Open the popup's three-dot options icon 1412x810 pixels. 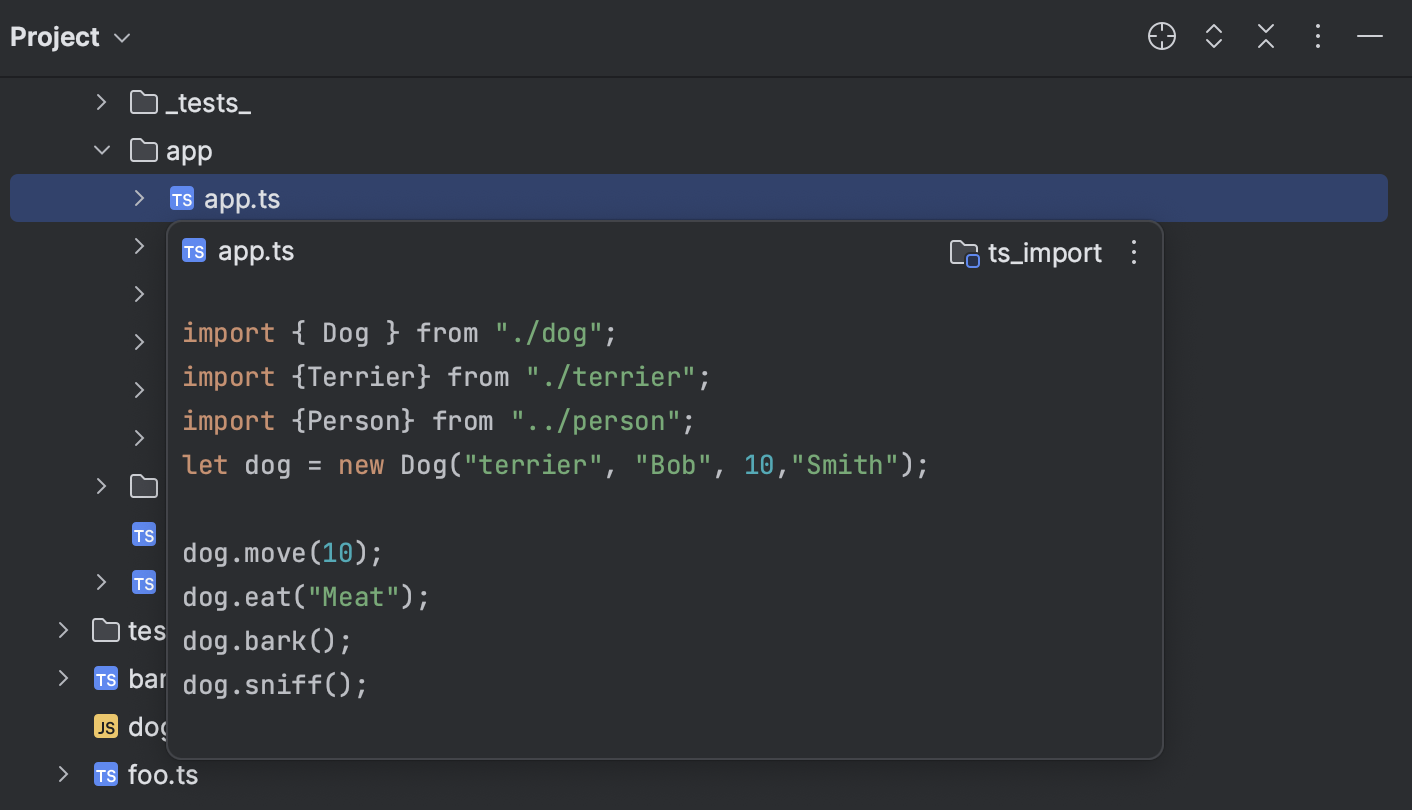(1134, 253)
